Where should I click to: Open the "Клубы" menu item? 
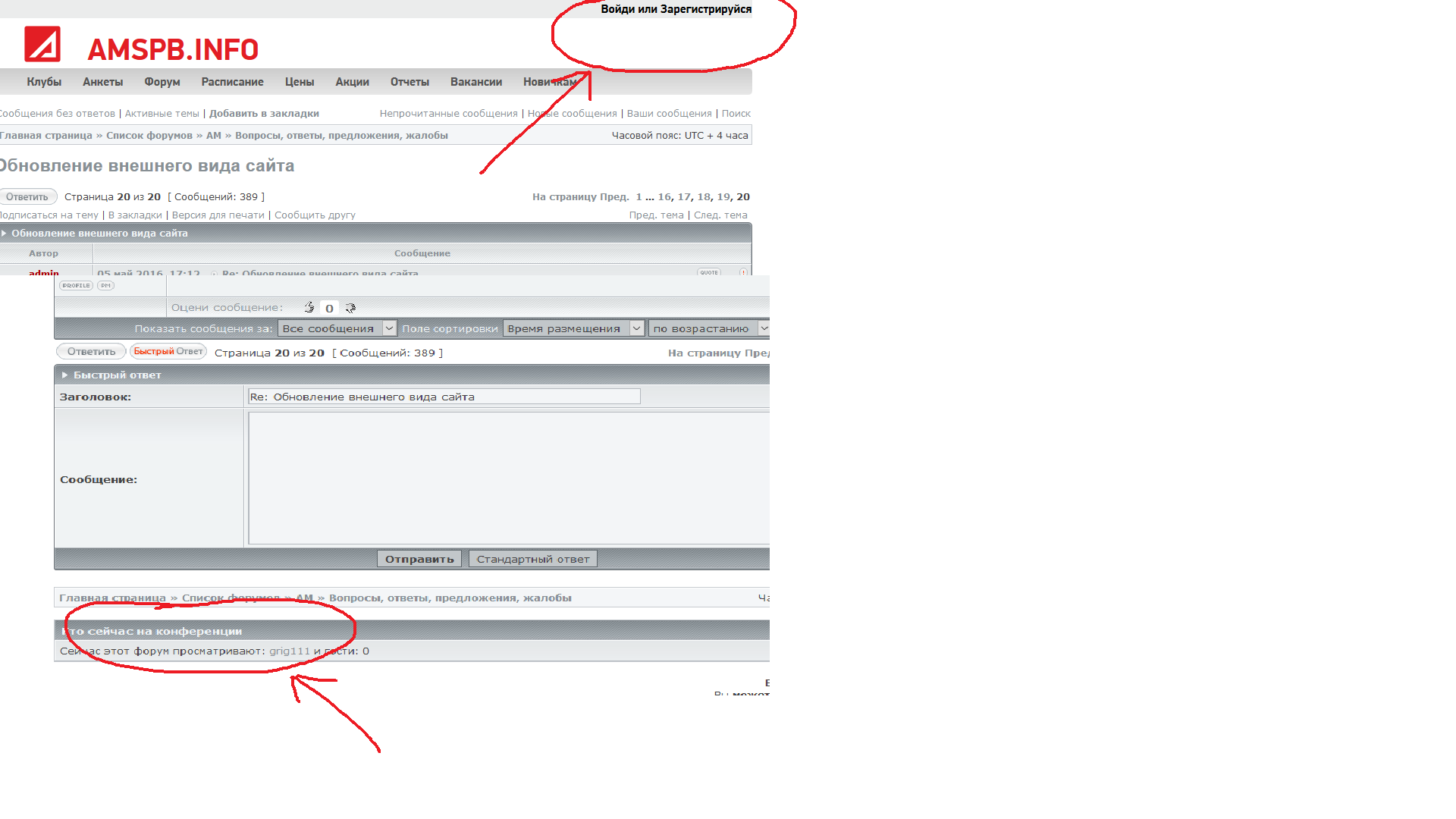[44, 82]
